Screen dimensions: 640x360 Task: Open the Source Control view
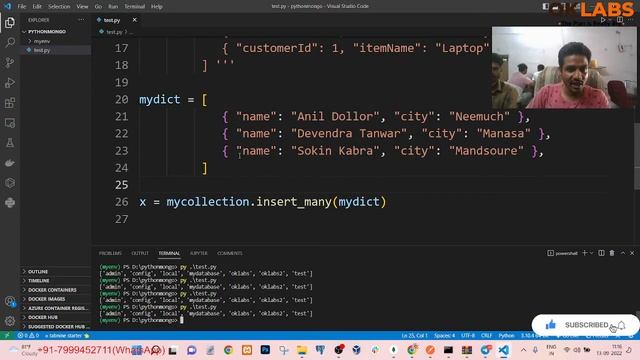[x=10, y=62]
